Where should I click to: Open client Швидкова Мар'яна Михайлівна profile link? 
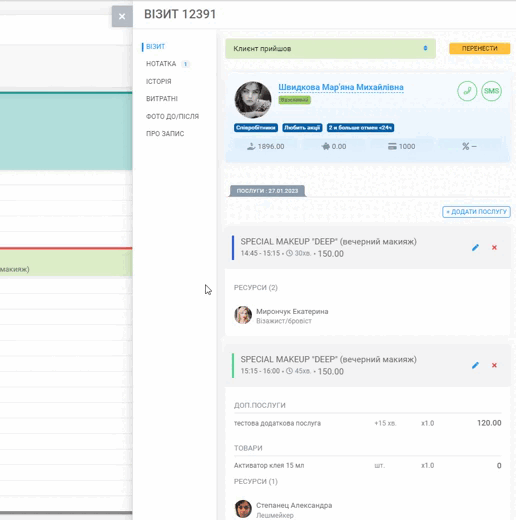[341, 87]
